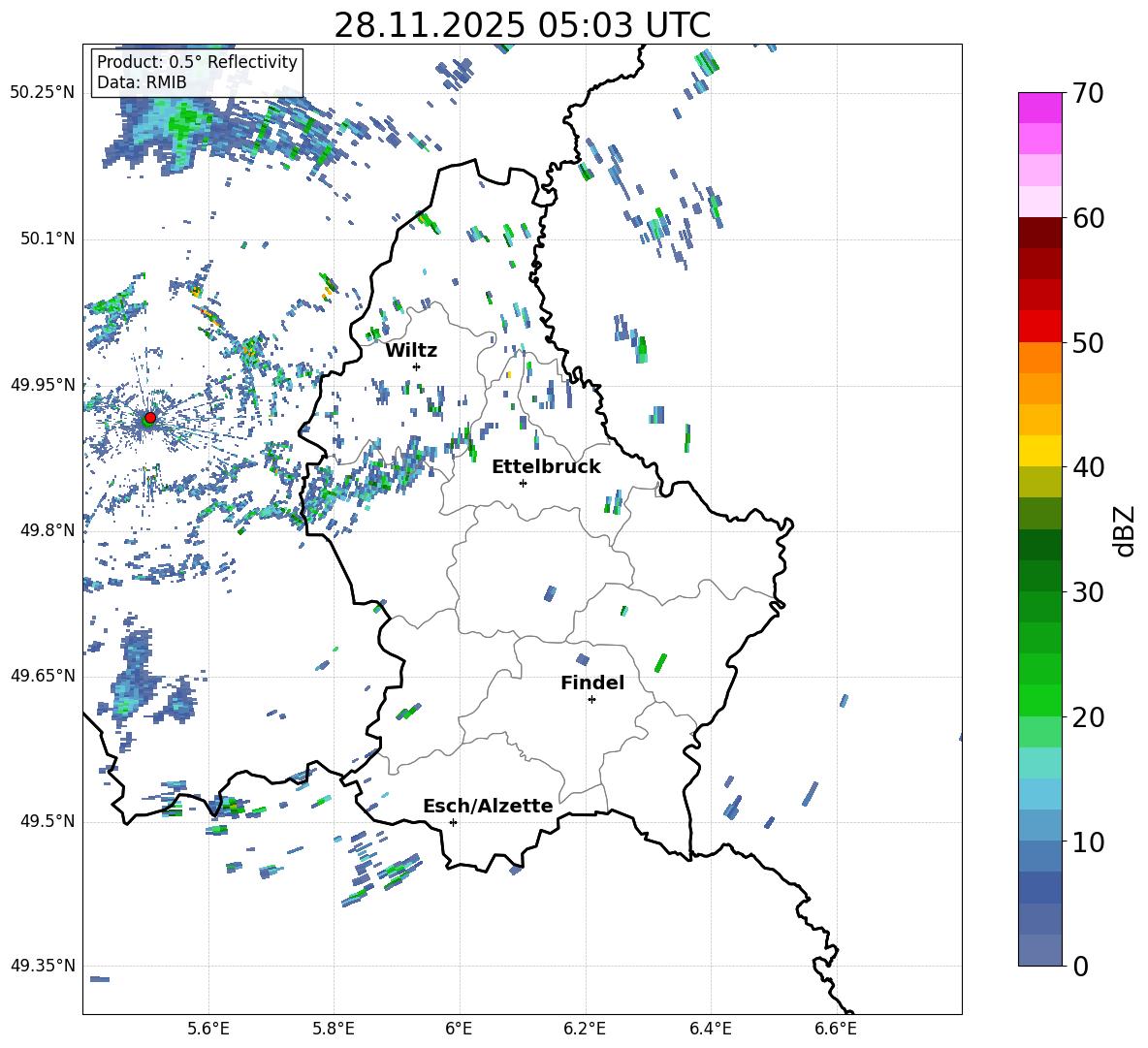Click the 49.8°N latitude label
Image resolution: width=1148 pixels, height=1048 pixels.
[48, 530]
